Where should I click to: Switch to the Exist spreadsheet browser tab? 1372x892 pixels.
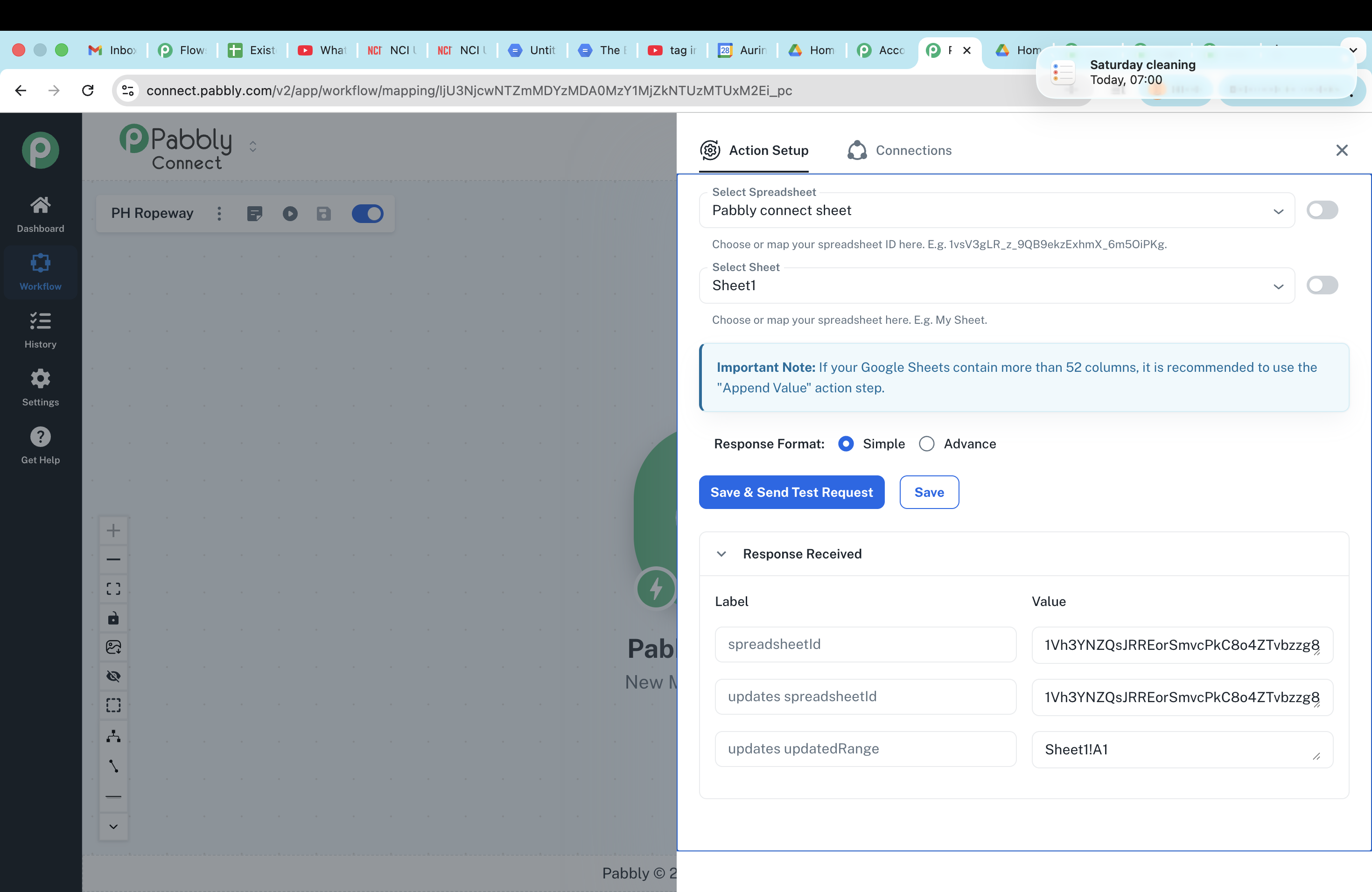[x=252, y=50]
